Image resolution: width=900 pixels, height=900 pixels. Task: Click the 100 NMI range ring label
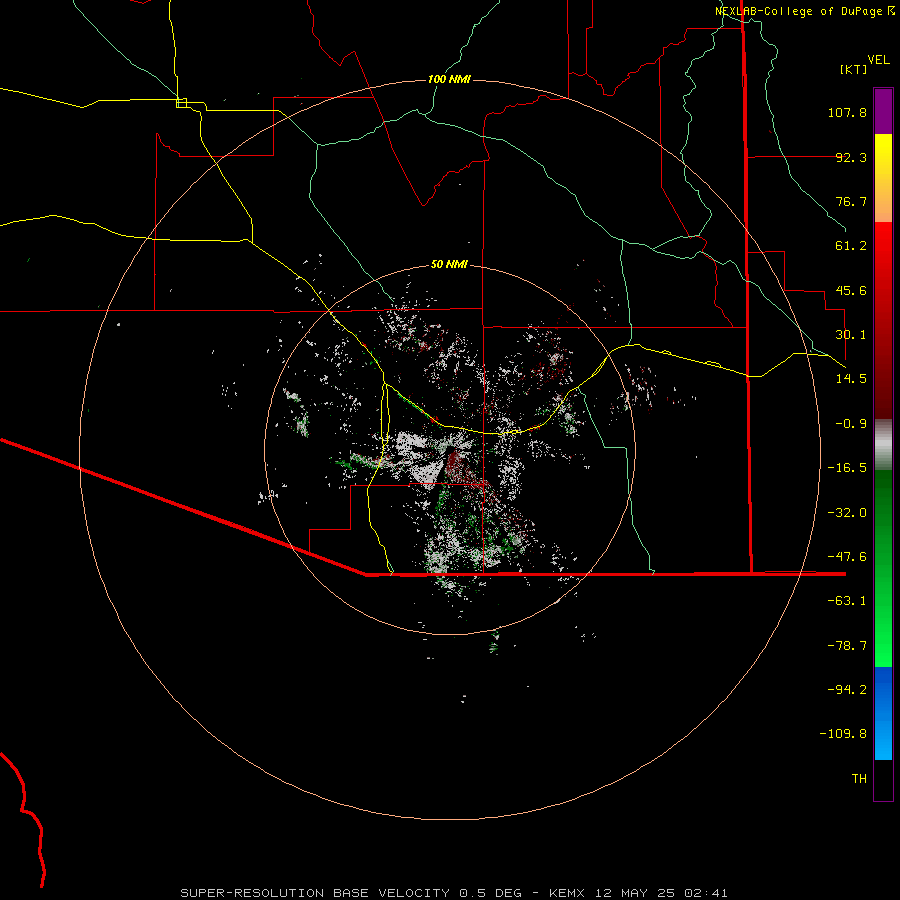pyautogui.click(x=449, y=79)
